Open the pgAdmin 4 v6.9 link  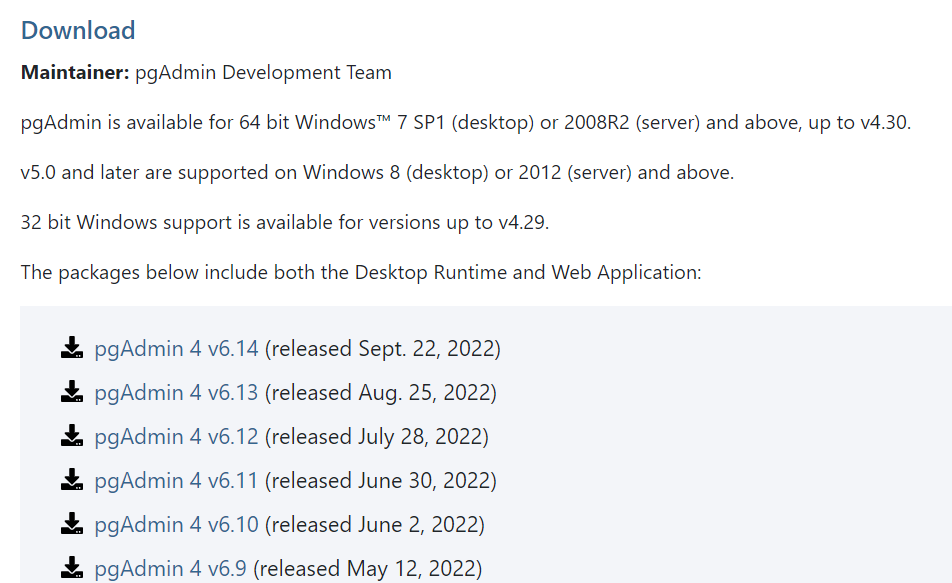pos(170,569)
